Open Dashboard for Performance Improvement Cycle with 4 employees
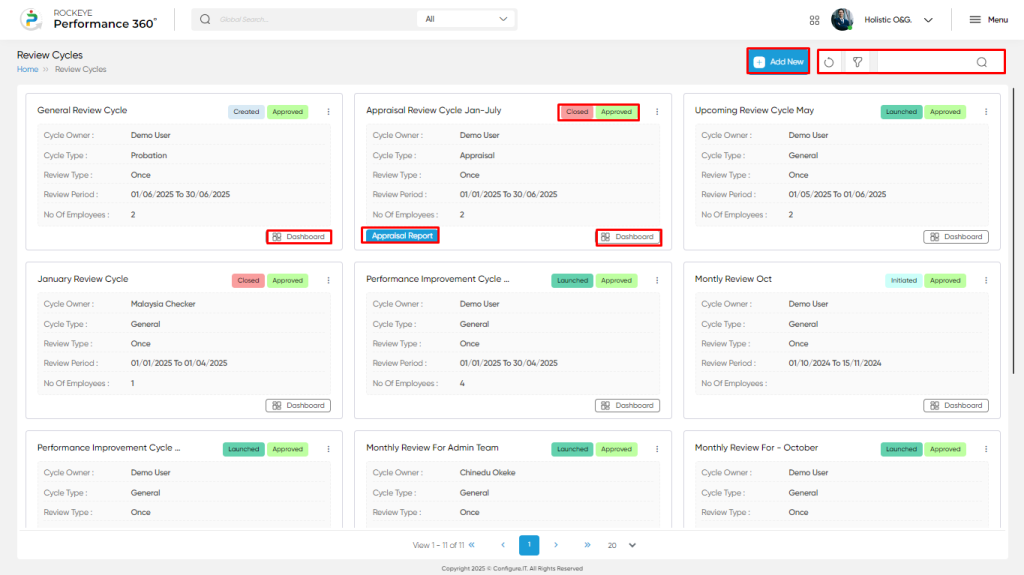The width and height of the screenshot is (1024, 575). [x=628, y=405]
